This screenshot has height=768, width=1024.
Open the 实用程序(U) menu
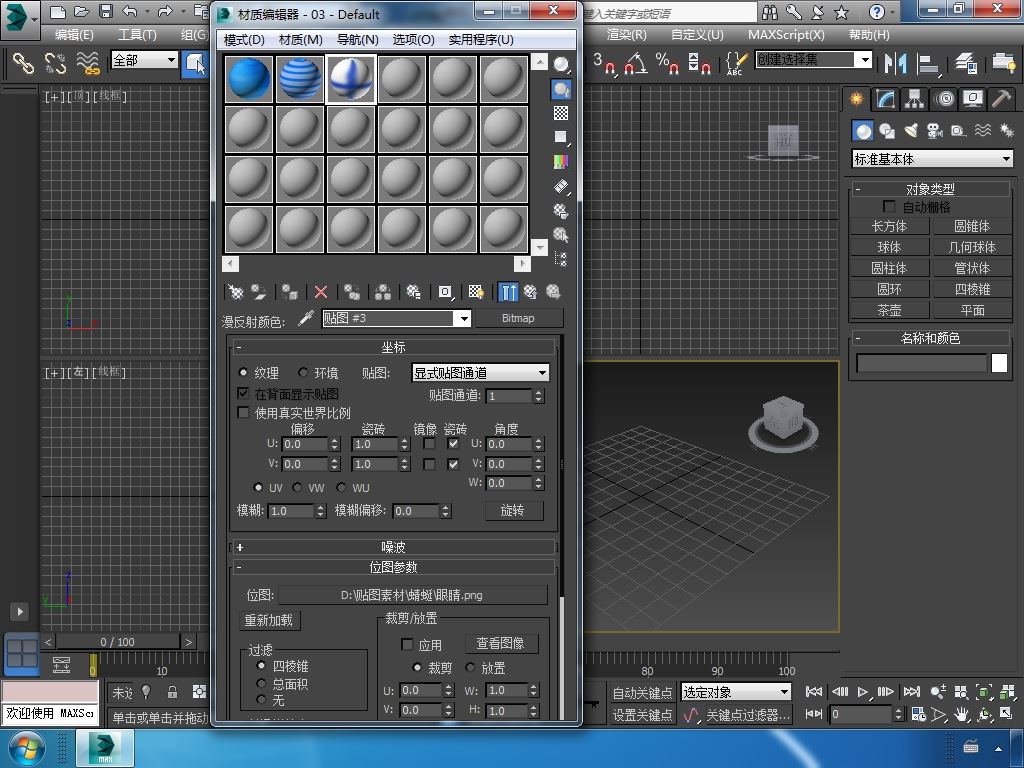coord(480,39)
